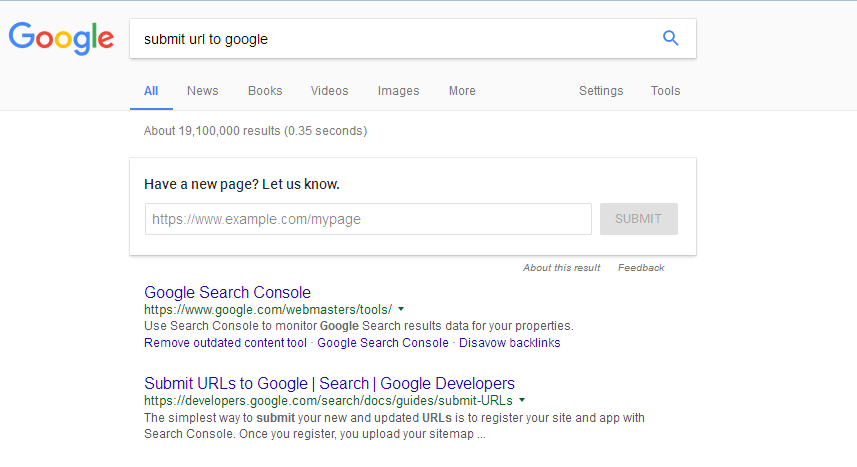
Task: Switch to the Videos tab
Action: [x=330, y=91]
